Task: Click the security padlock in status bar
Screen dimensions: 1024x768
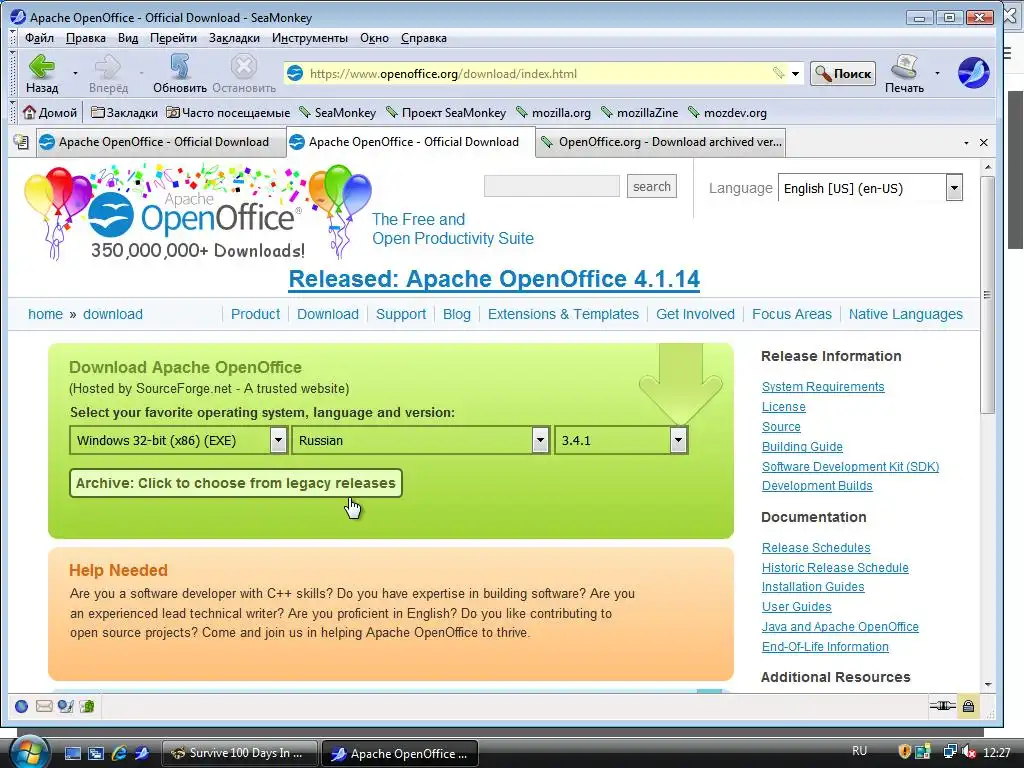Action: point(968,706)
